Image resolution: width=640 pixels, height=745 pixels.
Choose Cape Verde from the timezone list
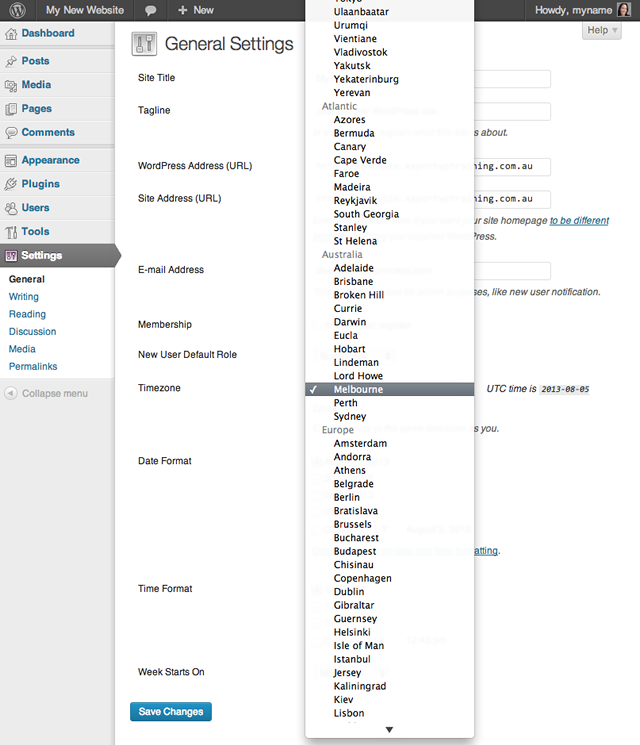390,160
